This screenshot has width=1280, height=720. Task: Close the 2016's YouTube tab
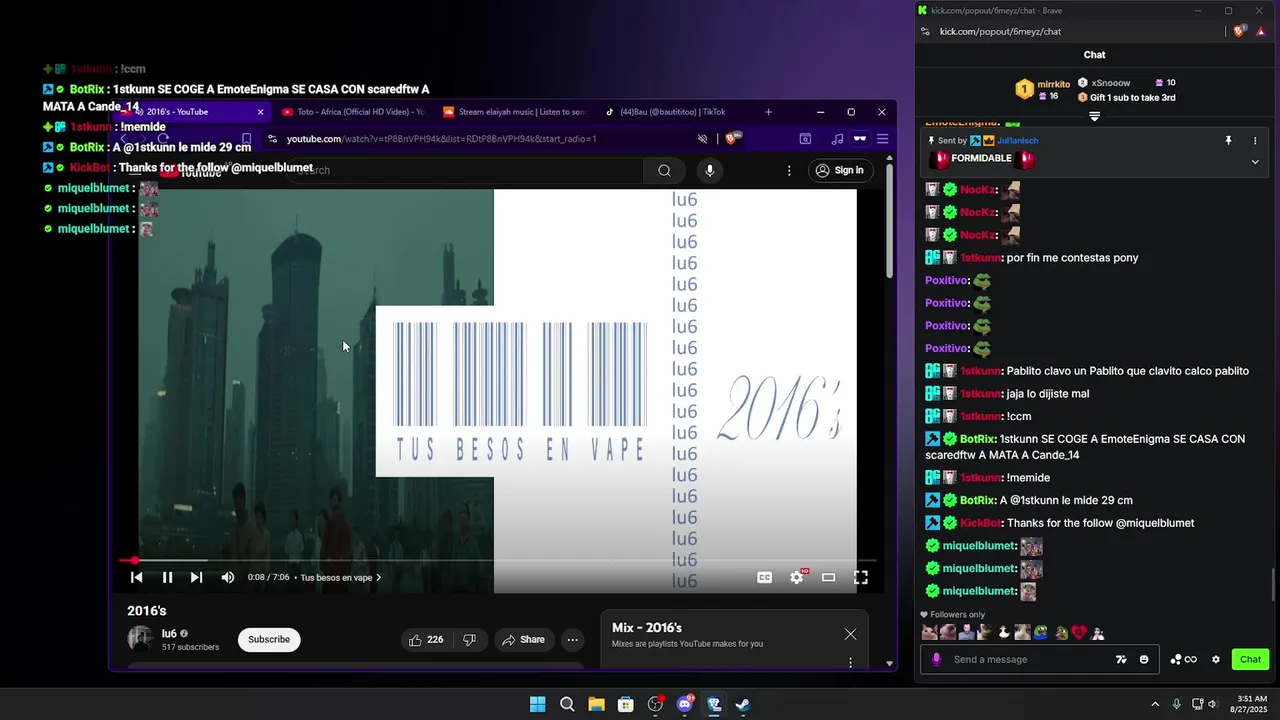pos(261,112)
